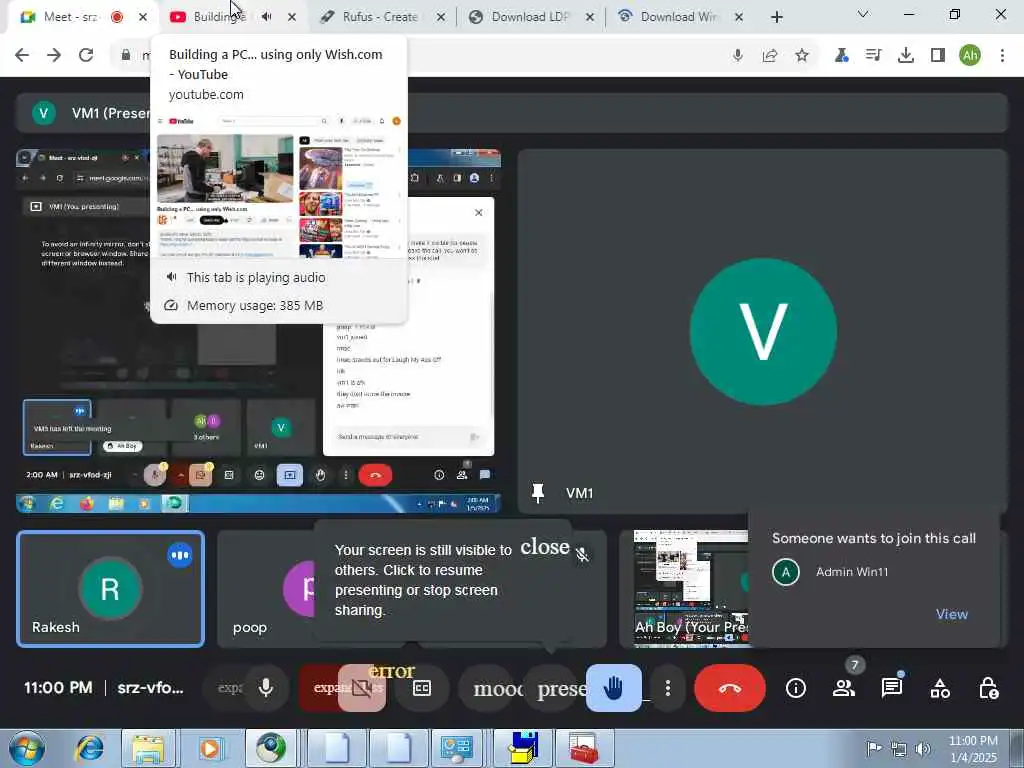Open Windows Explorer folder from taskbar

(149, 749)
